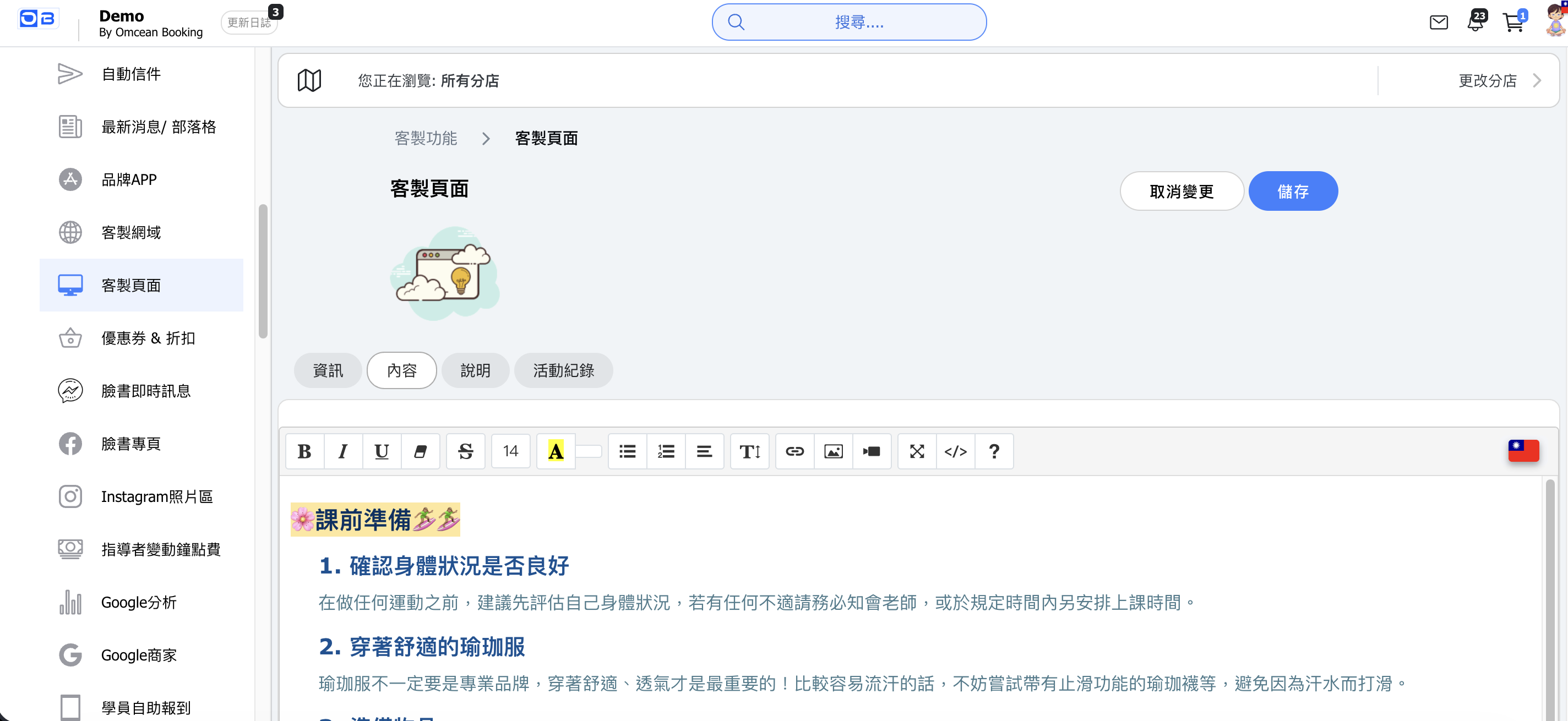Image resolution: width=1568 pixels, height=721 pixels.
Task: Open the font size 14 dropdown
Action: (510, 451)
